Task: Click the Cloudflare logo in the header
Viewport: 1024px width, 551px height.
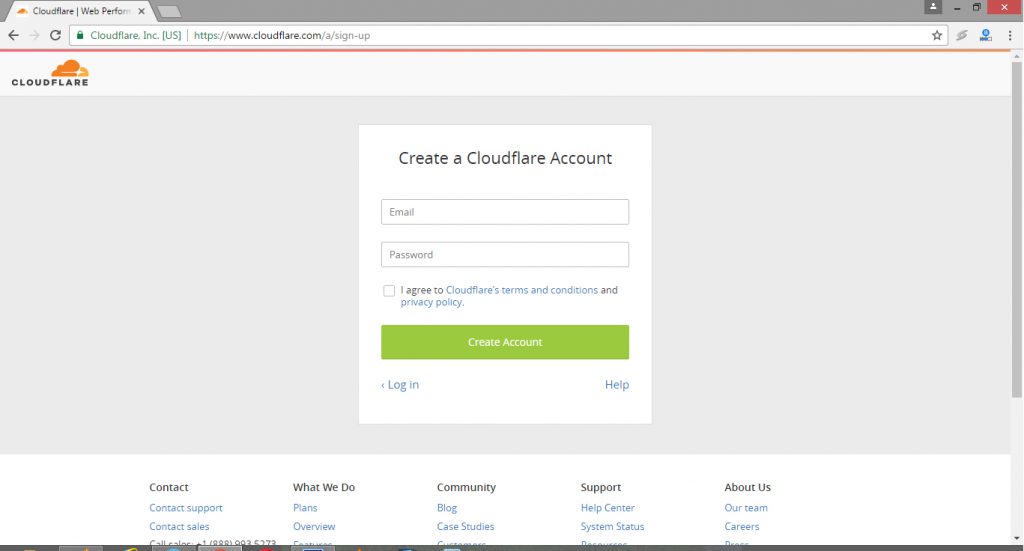Action: (x=50, y=72)
